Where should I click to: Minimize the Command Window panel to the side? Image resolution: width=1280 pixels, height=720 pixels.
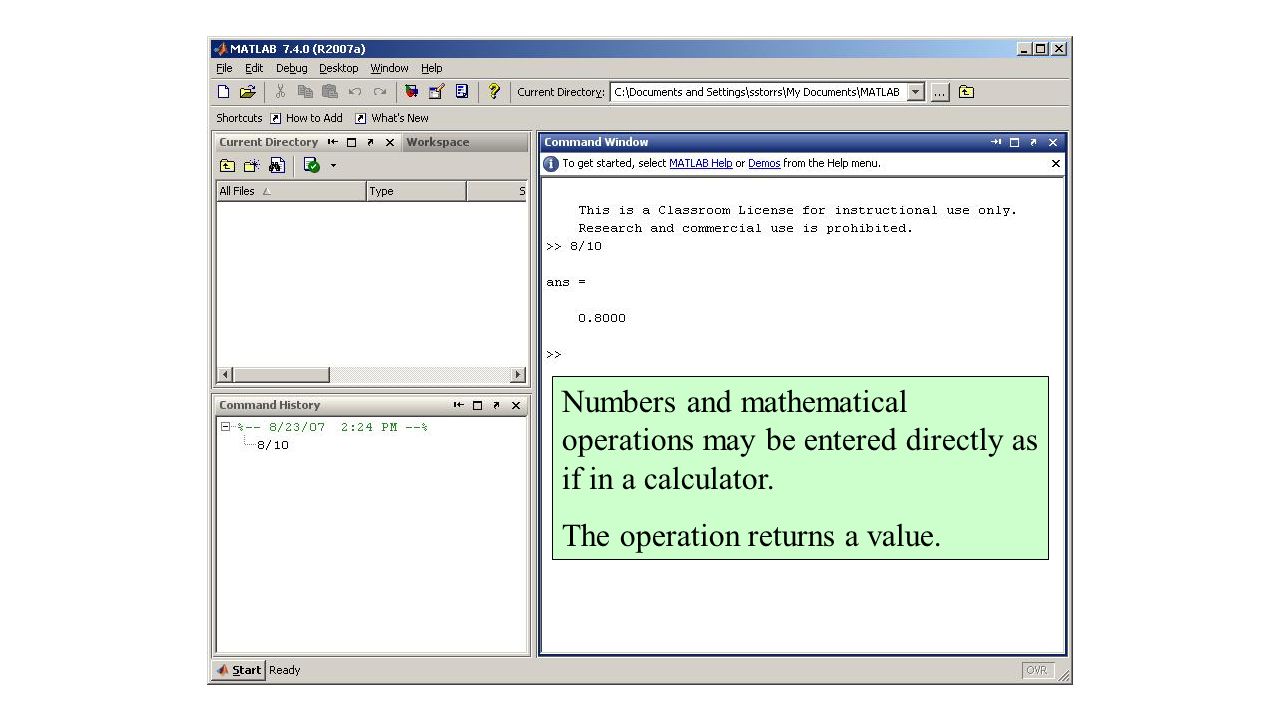(996, 142)
